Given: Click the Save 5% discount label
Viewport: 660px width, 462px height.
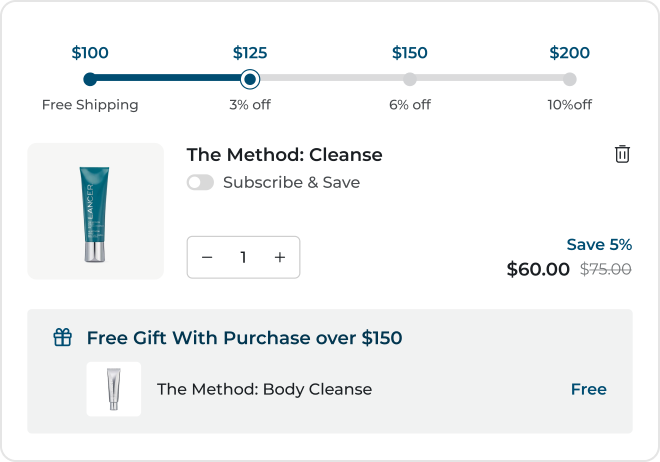Looking at the screenshot, I should click(x=599, y=245).
